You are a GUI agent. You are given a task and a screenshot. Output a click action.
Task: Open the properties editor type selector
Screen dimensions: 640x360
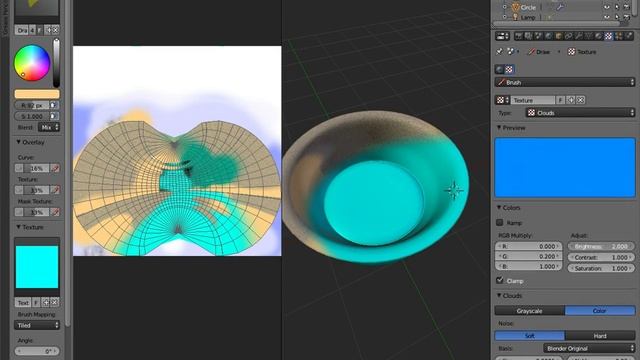tap(502, 36)
